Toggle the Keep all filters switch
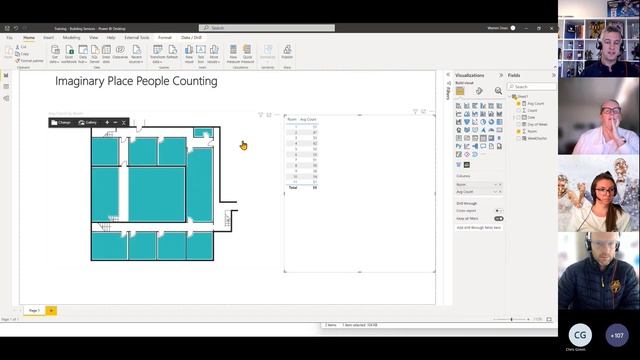 (499, 218)
